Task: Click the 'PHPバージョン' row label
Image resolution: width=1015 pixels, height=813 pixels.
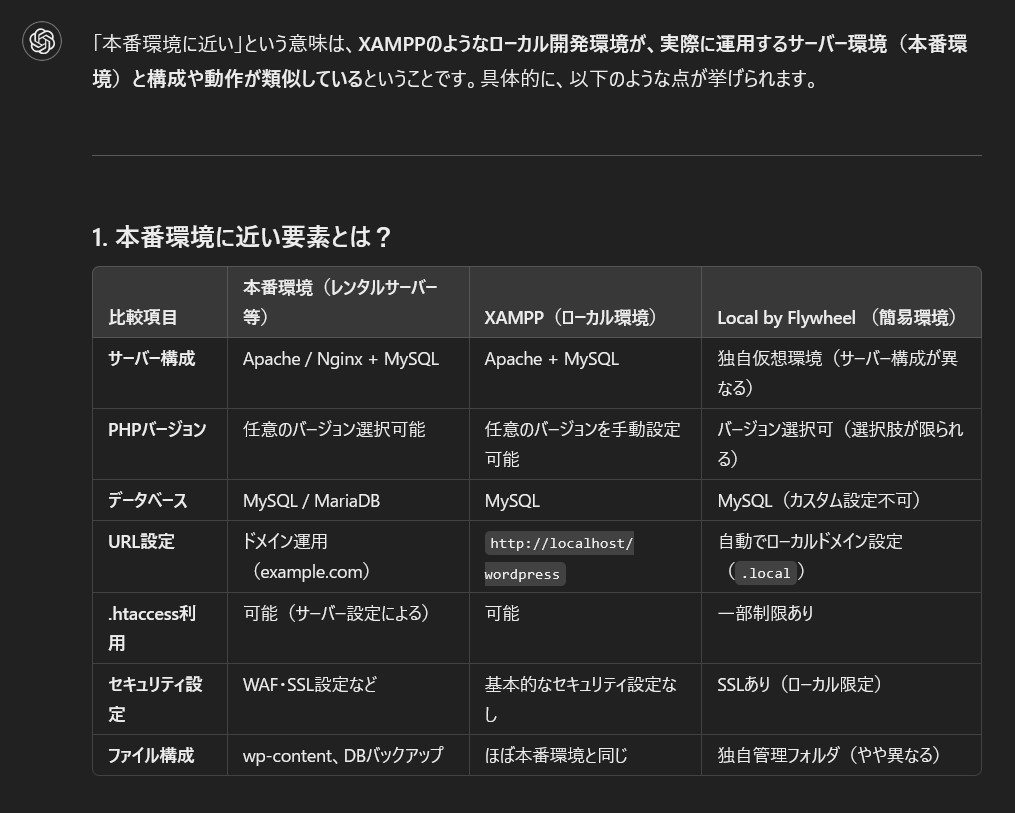Action: click(x=157, y=429)
